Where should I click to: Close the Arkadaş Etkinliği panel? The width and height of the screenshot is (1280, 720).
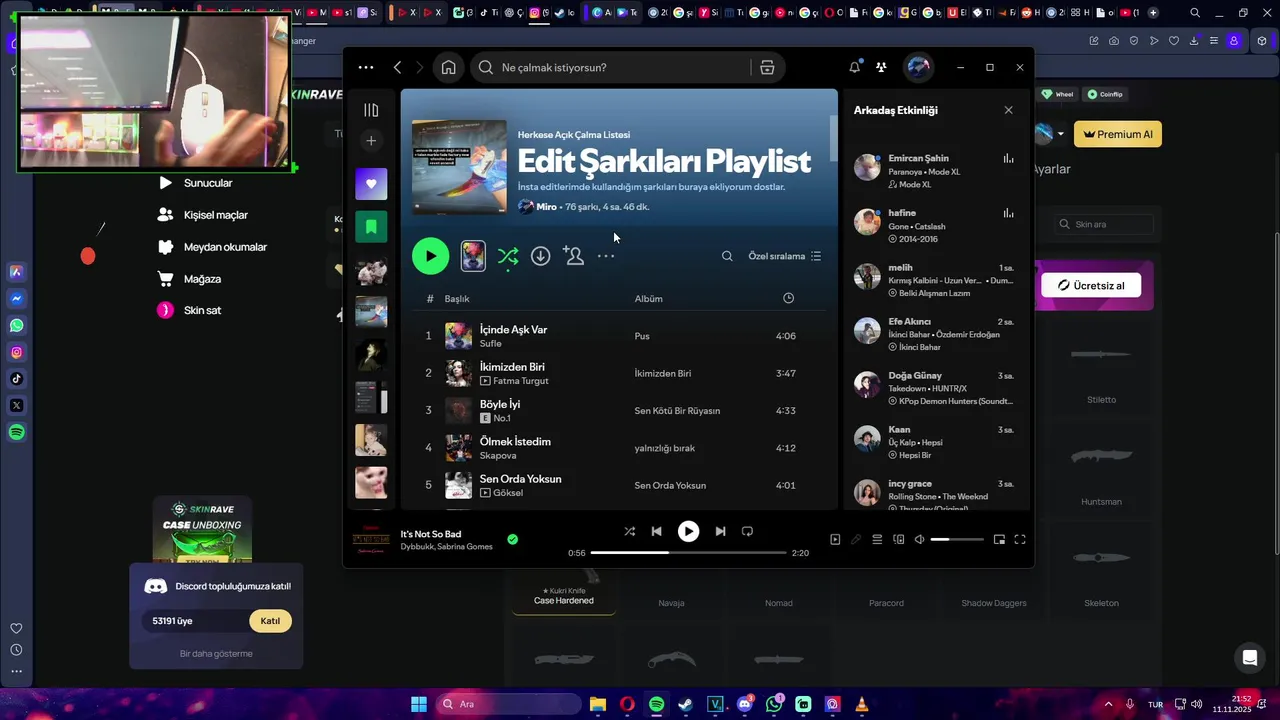[x=1008, y=110]
